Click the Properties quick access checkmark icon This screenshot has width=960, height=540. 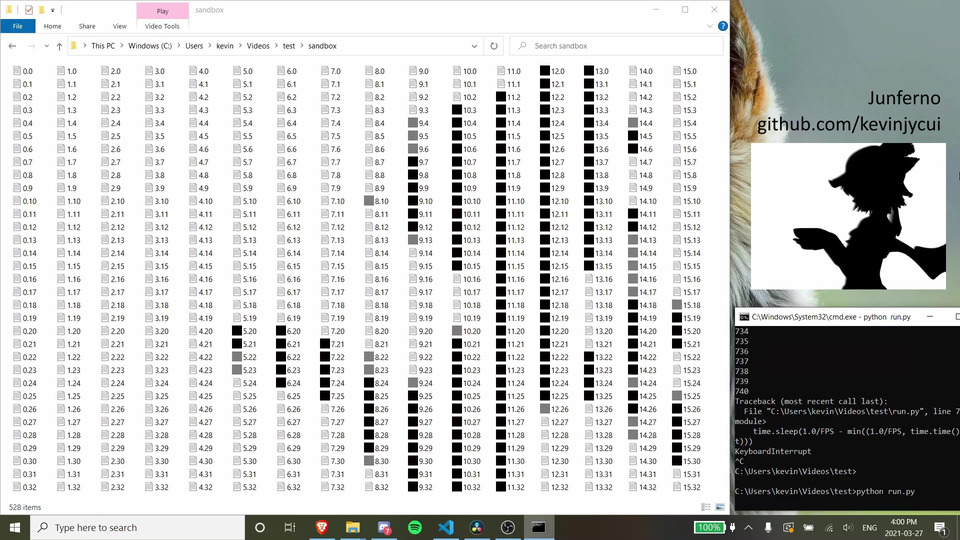(x=29, y=10)
